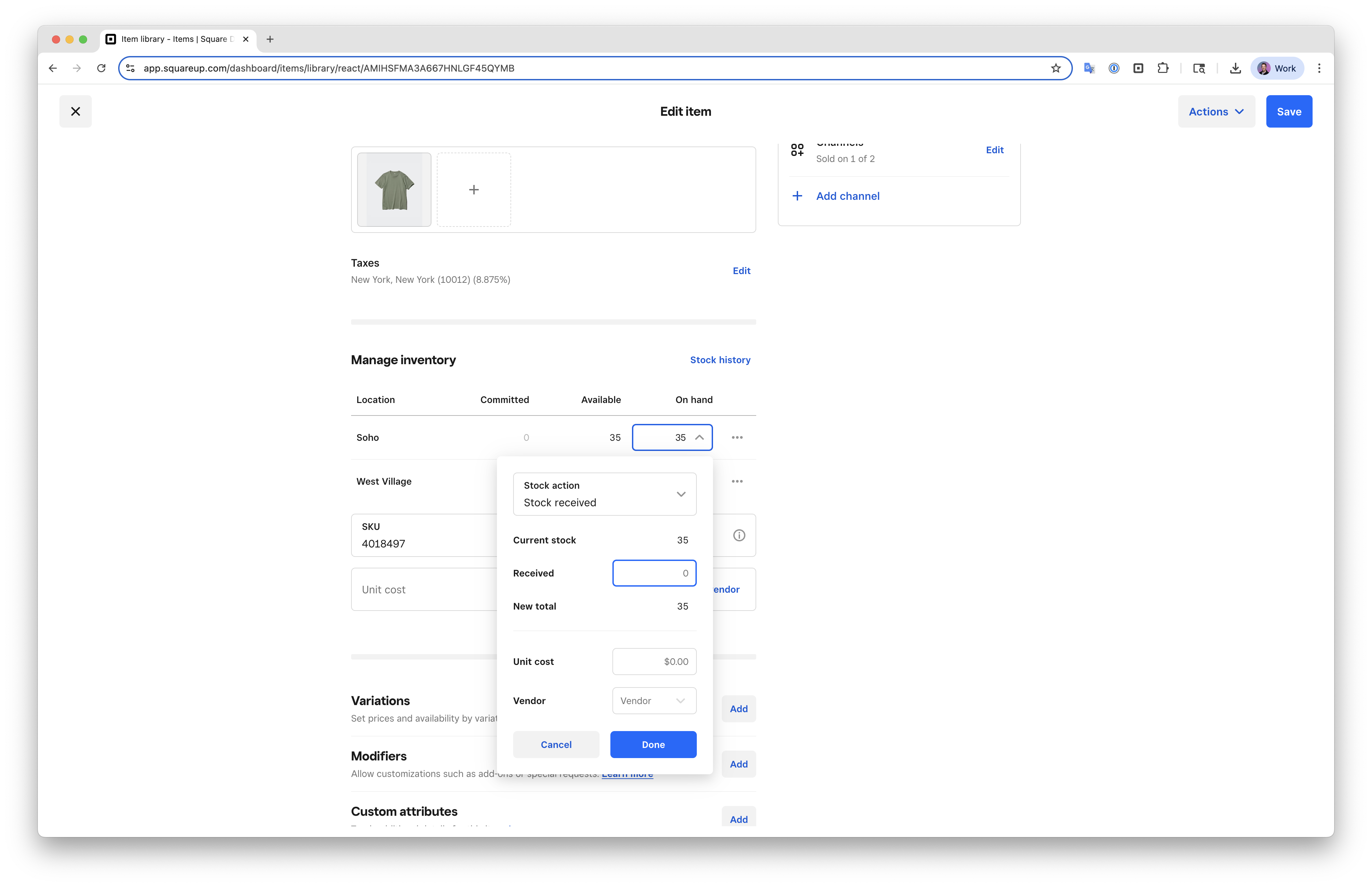Edit the New York taxes
The height and width of the screenshot is (887, 1372).
point(741,270)
